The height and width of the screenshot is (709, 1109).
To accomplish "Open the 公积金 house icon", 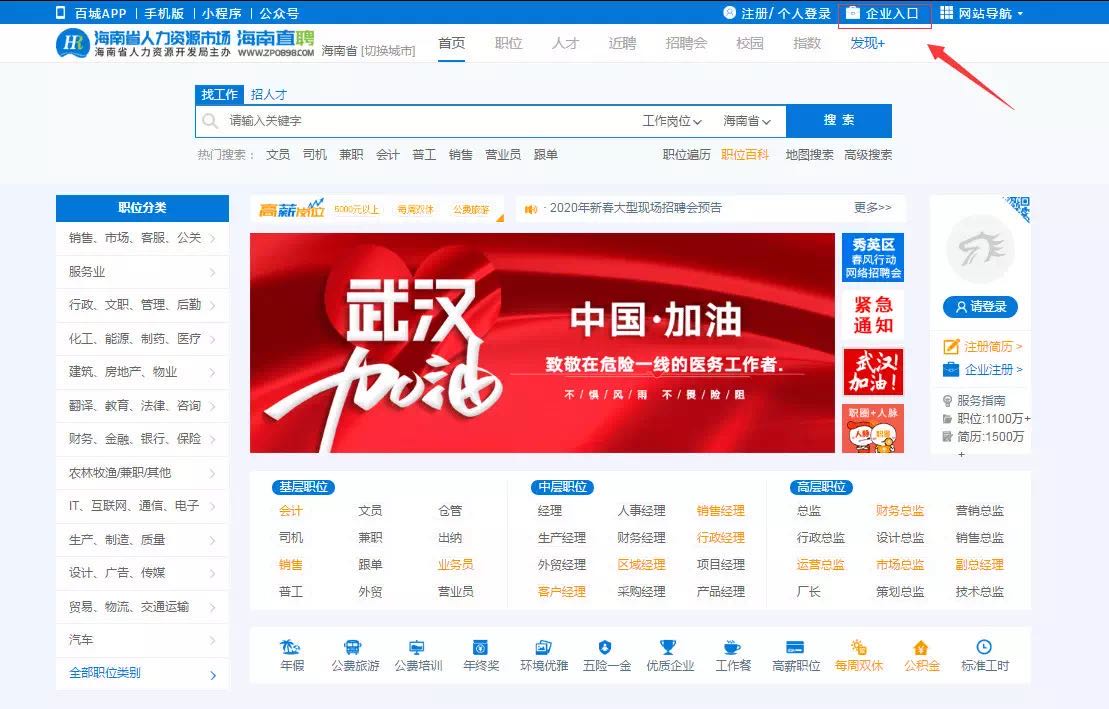I will point(921,647).
